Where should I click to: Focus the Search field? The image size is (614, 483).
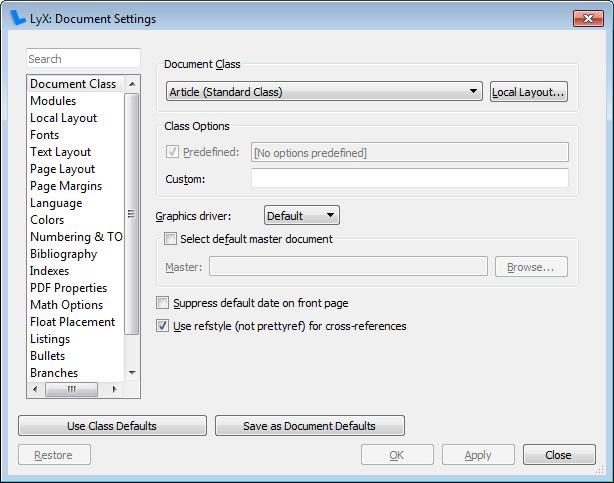83,58
